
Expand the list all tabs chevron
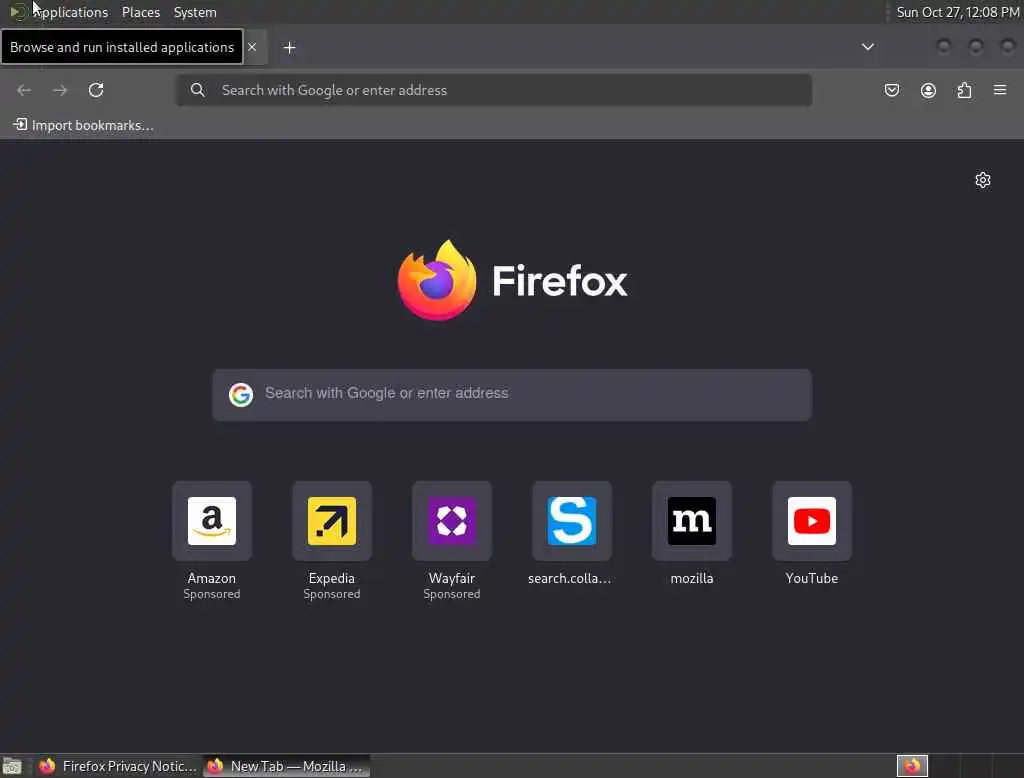(x=867, y=47)
